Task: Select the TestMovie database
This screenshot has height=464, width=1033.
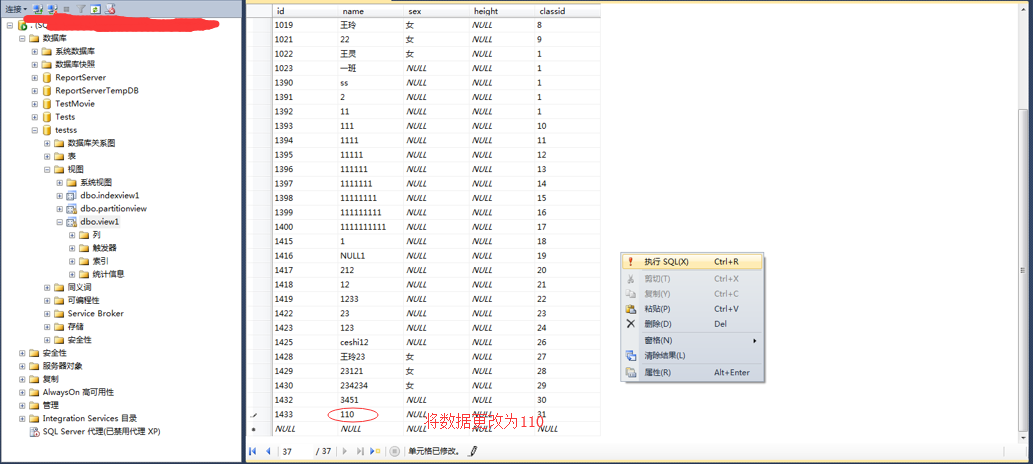Action: tap(75, 104)
